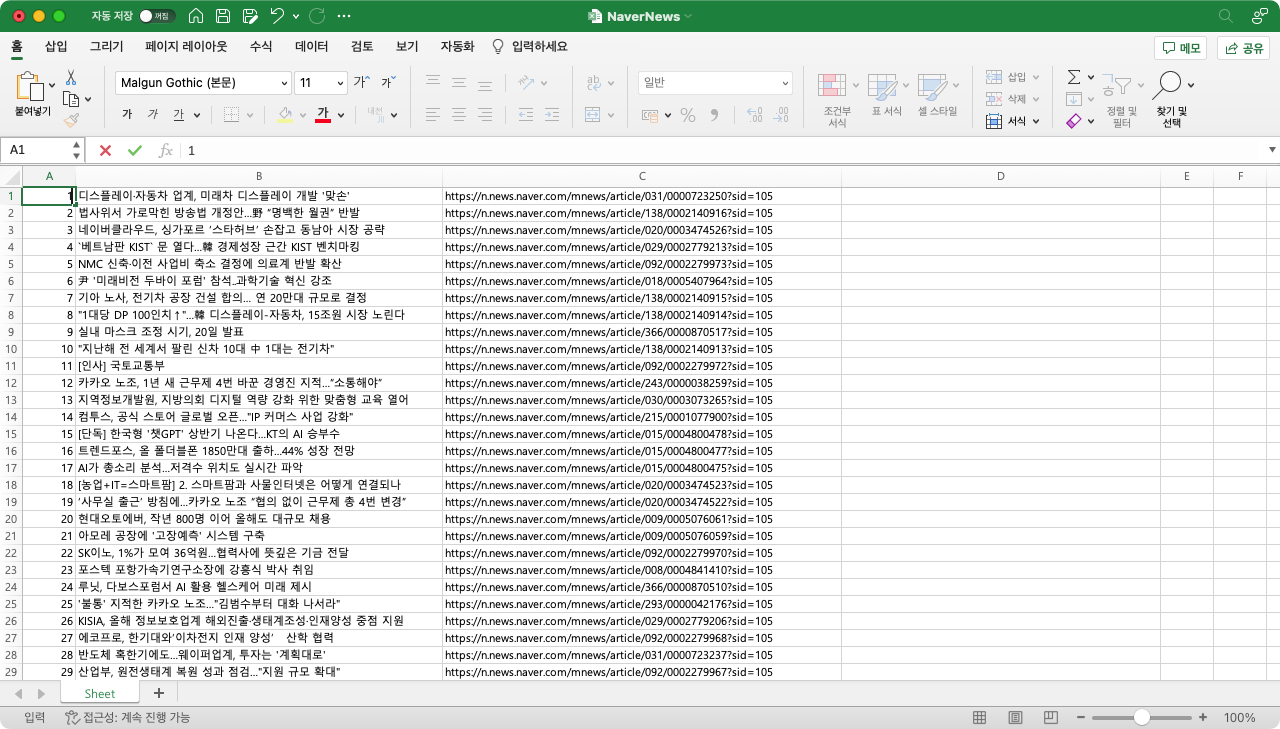This screenshot has width=1280, height=729.
Task: Click the cell borders icon
Action: point(231,115)
